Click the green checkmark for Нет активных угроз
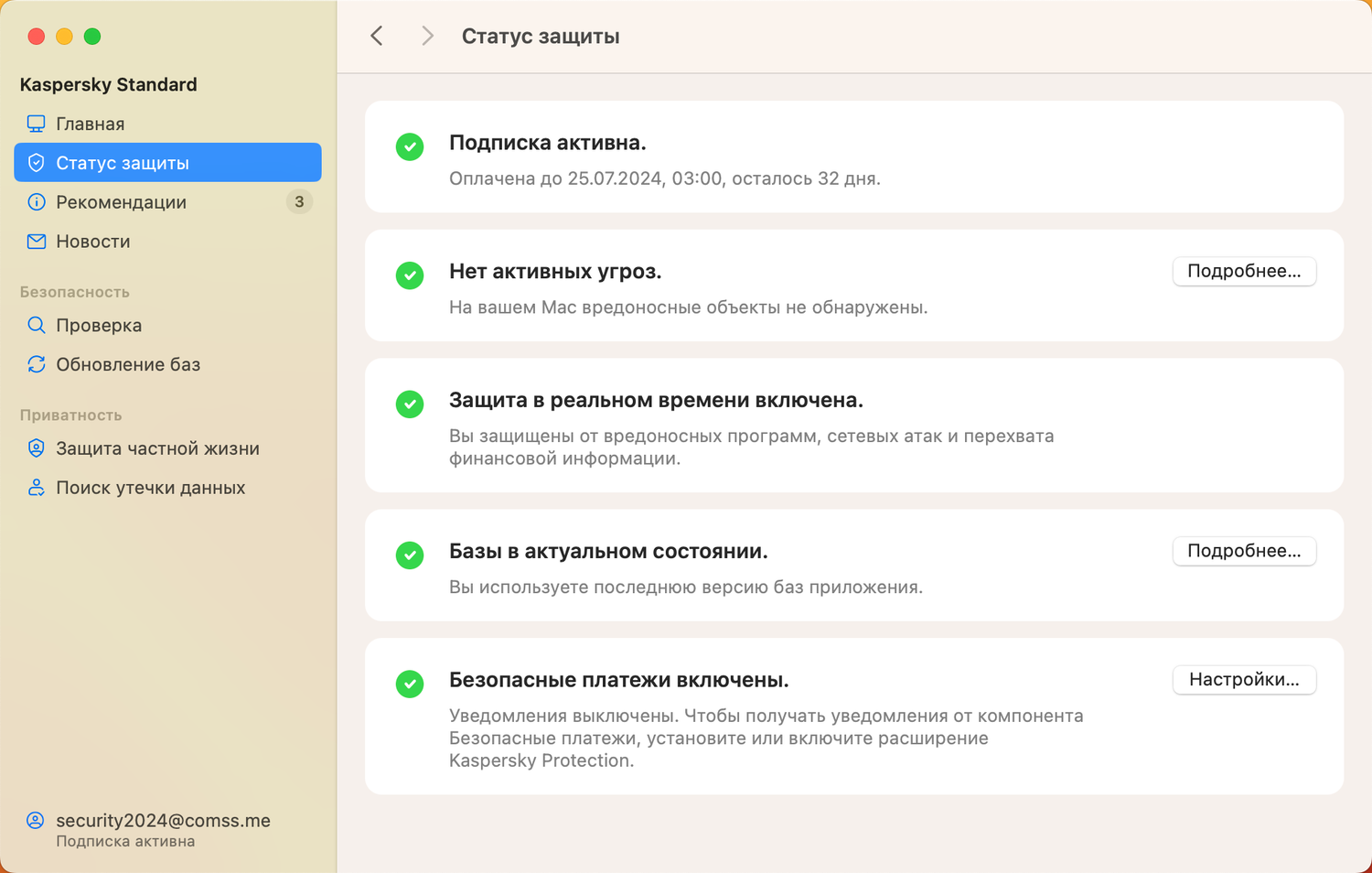 click(x=410, y=275)
